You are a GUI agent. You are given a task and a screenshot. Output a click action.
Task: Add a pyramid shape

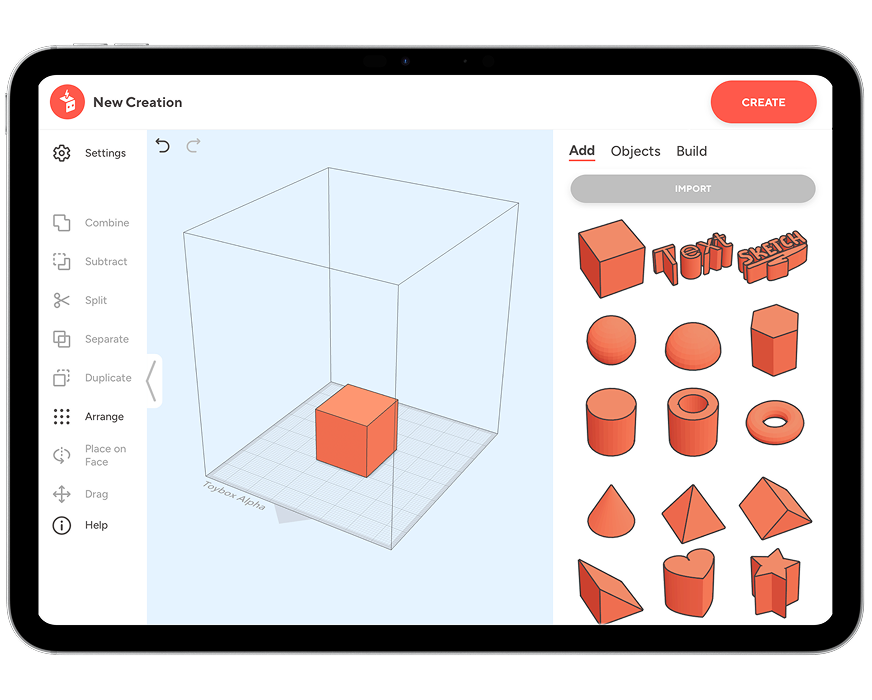693,514
